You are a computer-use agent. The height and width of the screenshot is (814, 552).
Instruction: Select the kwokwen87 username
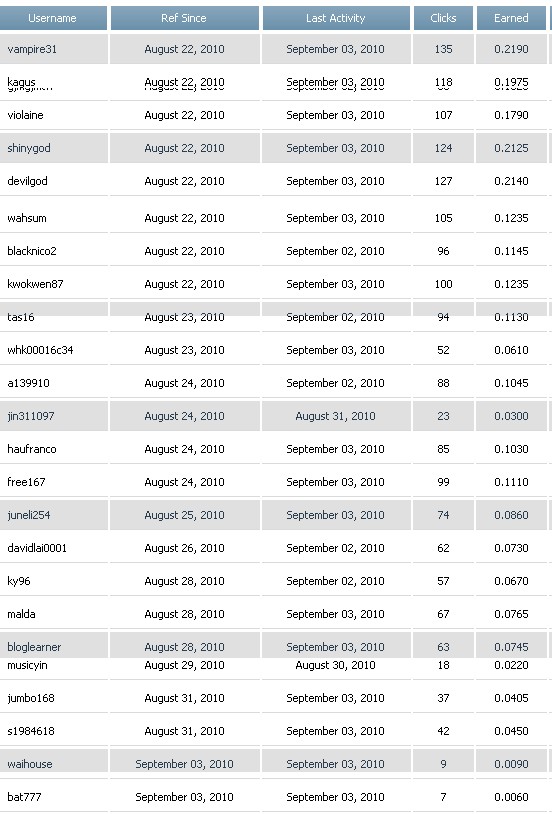pyautogui.click(x=35, y=284)
